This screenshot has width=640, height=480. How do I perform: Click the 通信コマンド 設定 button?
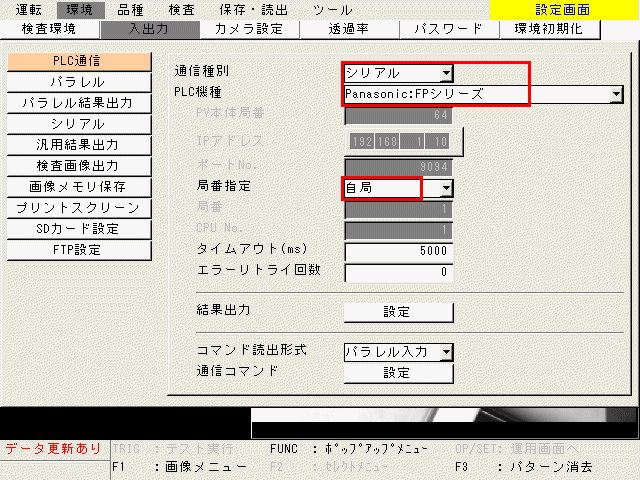[x=397, y=373]
